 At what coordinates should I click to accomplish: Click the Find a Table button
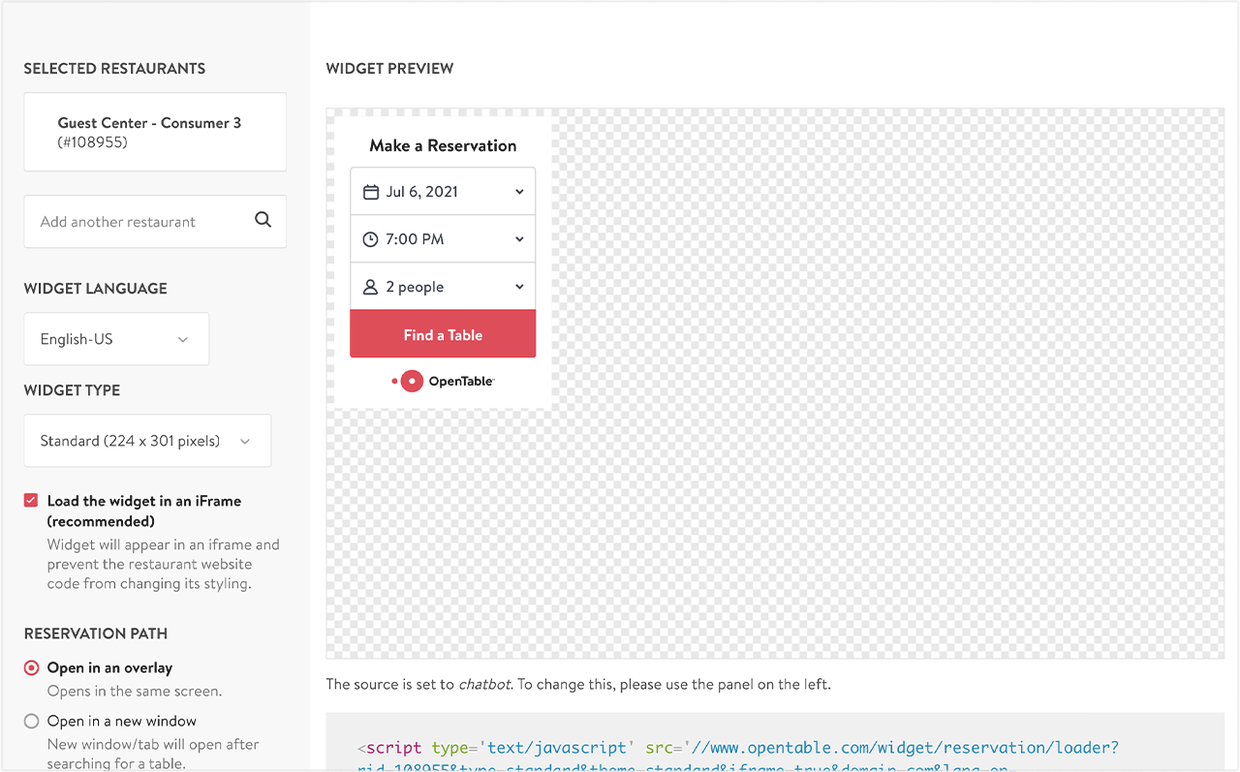tap(442, 334)
